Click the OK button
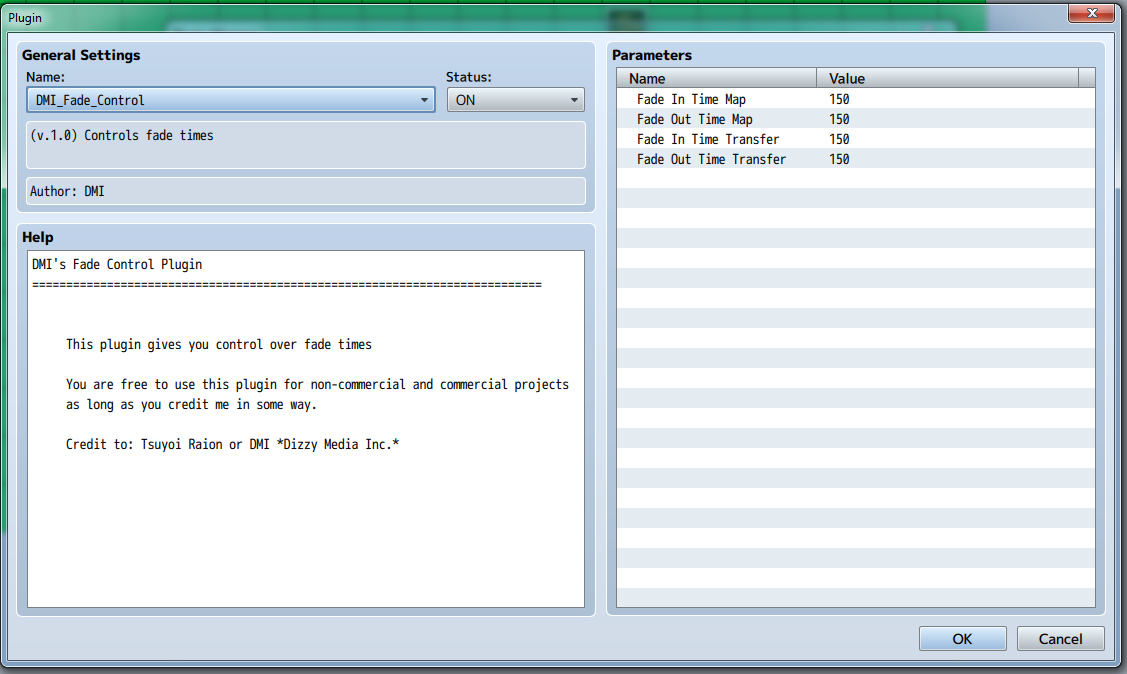 point(962,639)
